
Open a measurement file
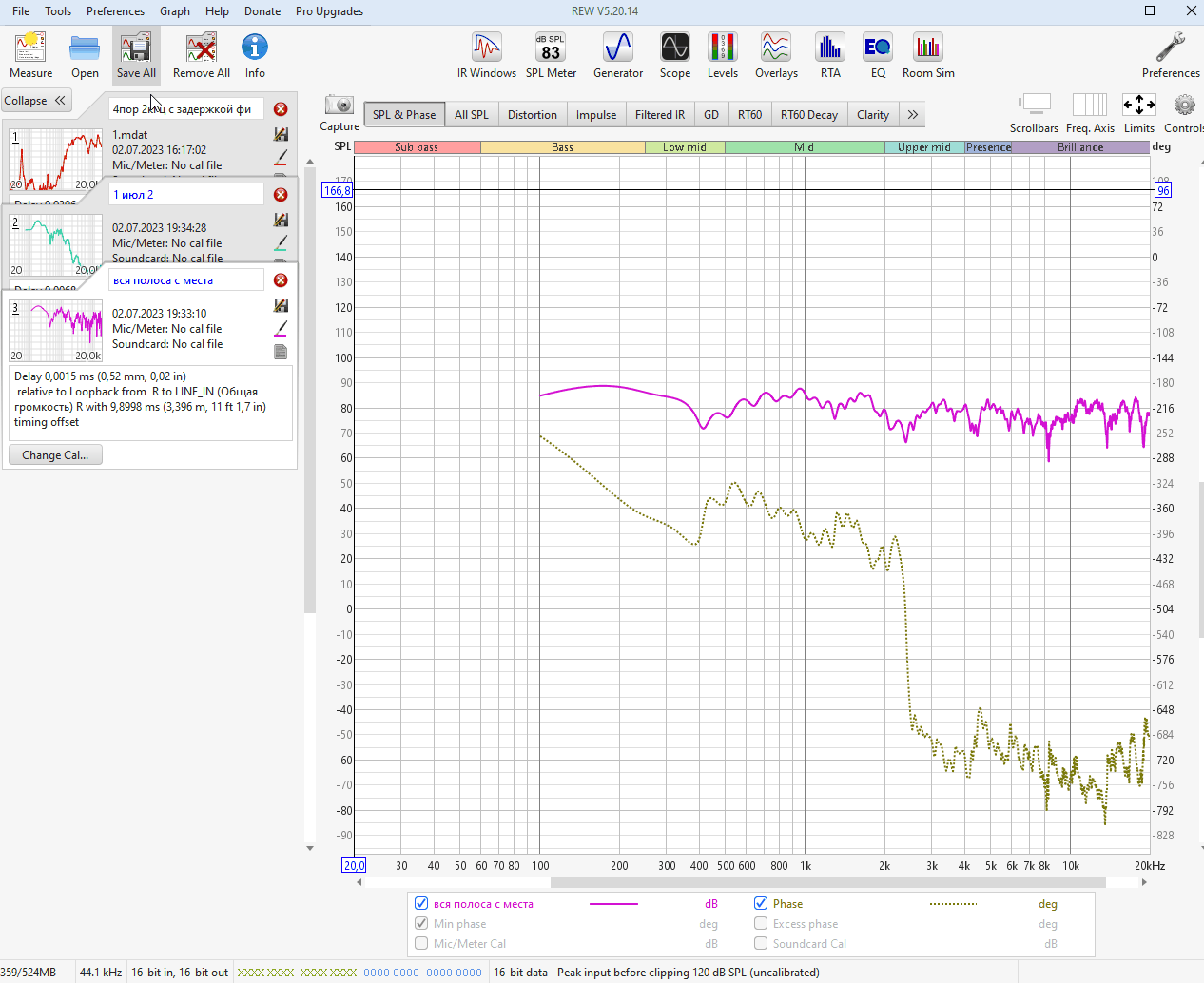tap(85, 55)
